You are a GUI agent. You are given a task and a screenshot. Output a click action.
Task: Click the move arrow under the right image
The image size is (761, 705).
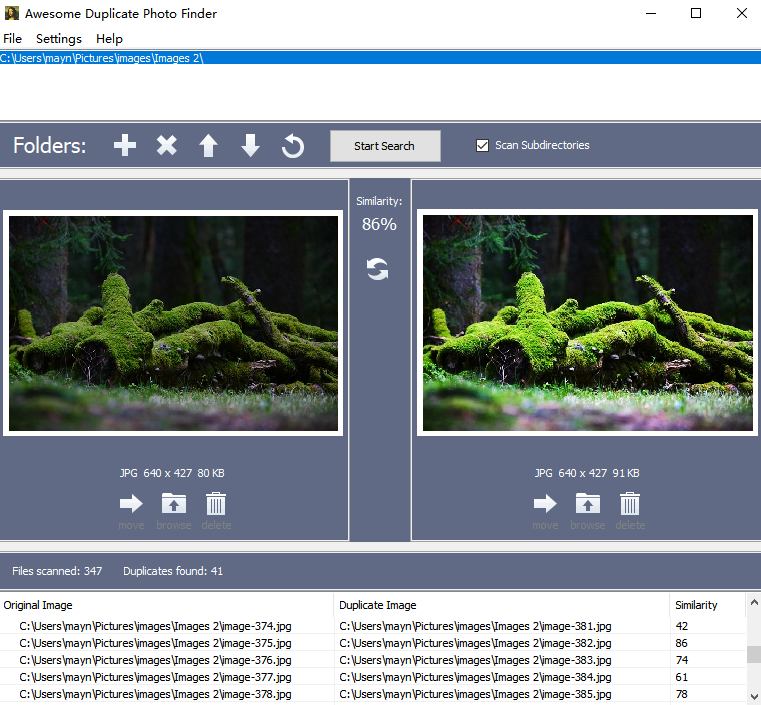coord(545,504)
